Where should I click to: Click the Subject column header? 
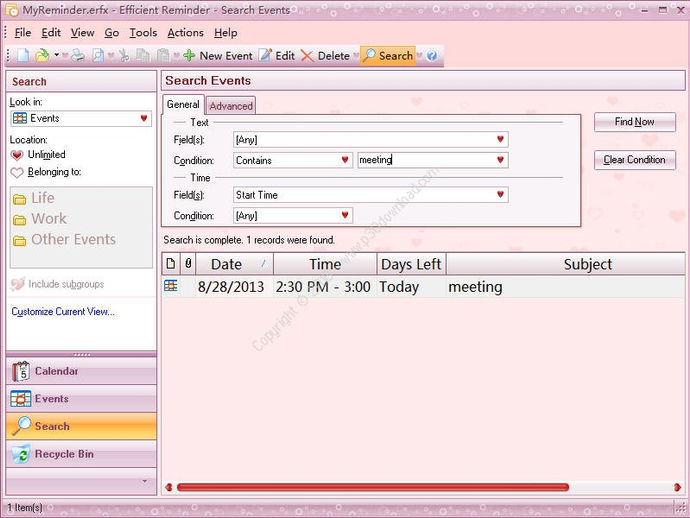tap(565, 264)
